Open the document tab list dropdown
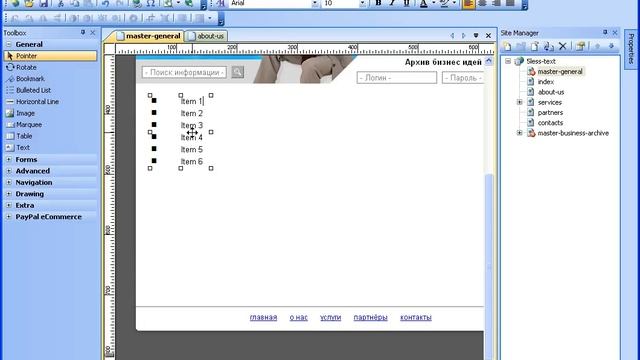640x360 pixels. pos(476,36)
